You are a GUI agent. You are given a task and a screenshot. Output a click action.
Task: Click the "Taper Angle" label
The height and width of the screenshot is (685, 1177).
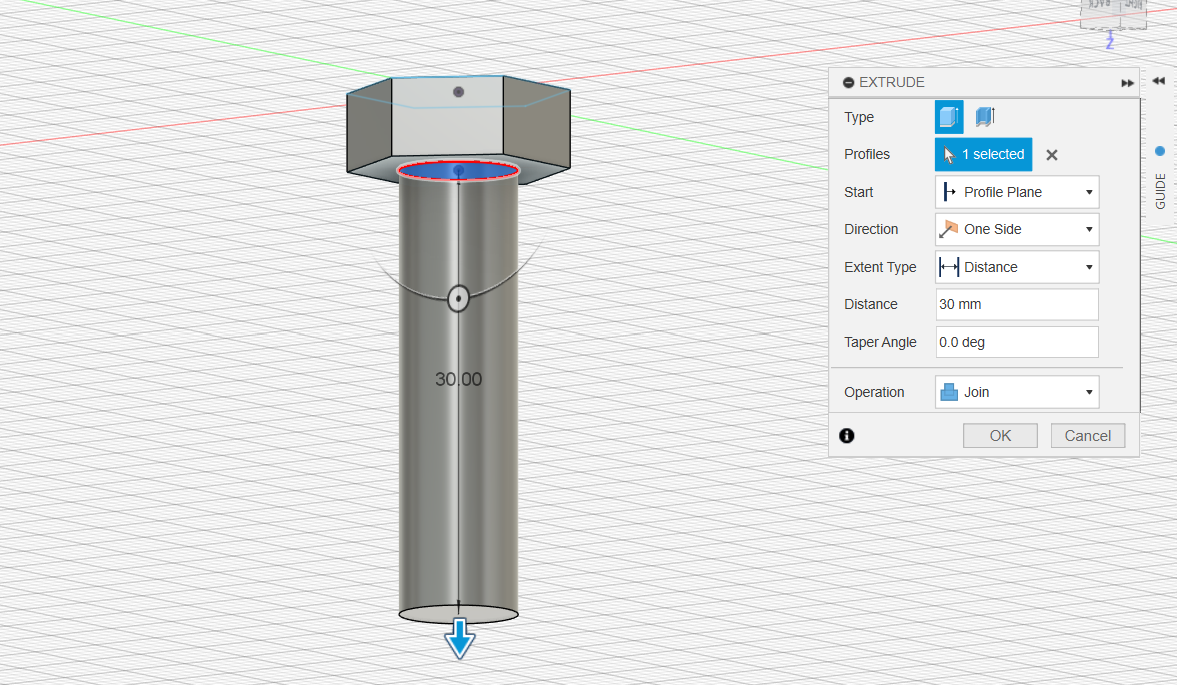pyautogui.click(x=880, y=342)
